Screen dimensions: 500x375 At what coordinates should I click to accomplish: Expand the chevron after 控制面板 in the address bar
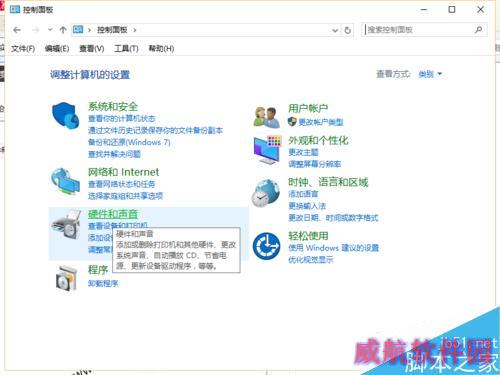[x=135, y=30]
